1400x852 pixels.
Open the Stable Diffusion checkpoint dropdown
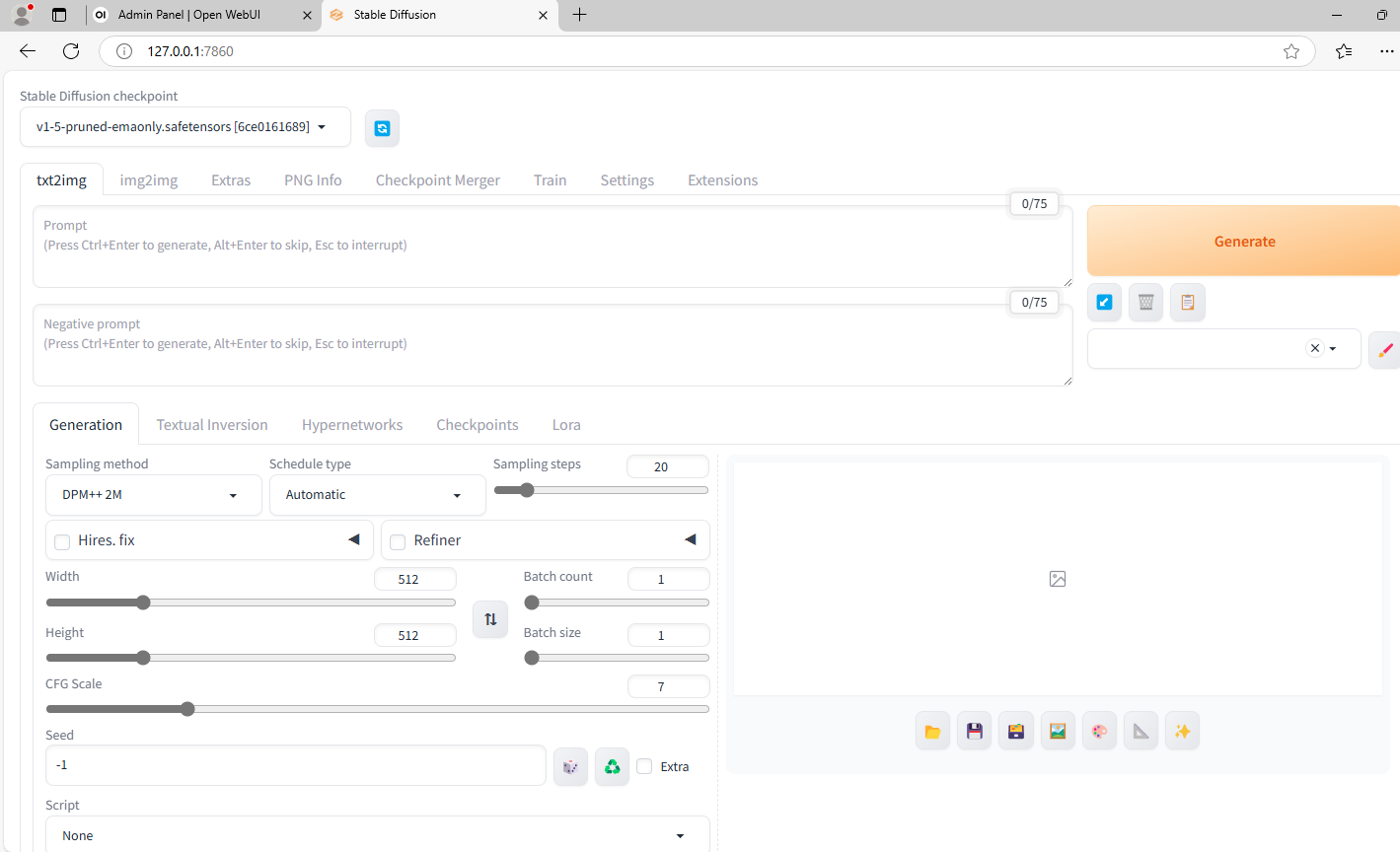tap(185, 127)
